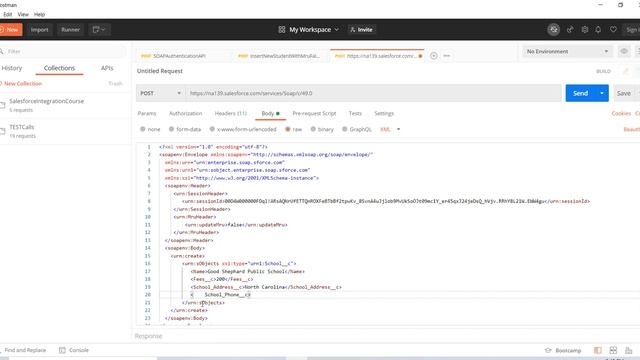
Task: Click the heart icon in the header
Action: (613, 29)
